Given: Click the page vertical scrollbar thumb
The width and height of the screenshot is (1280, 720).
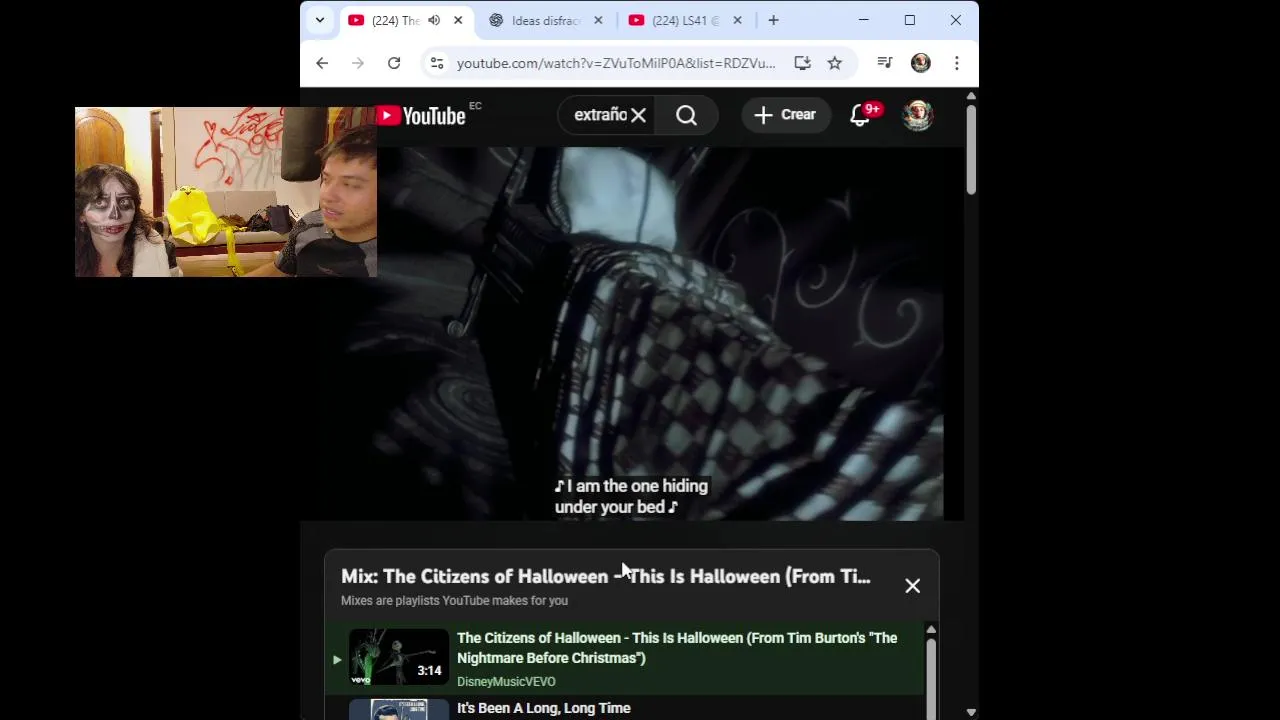Looking at the screenshot, I should pos(970,150).
